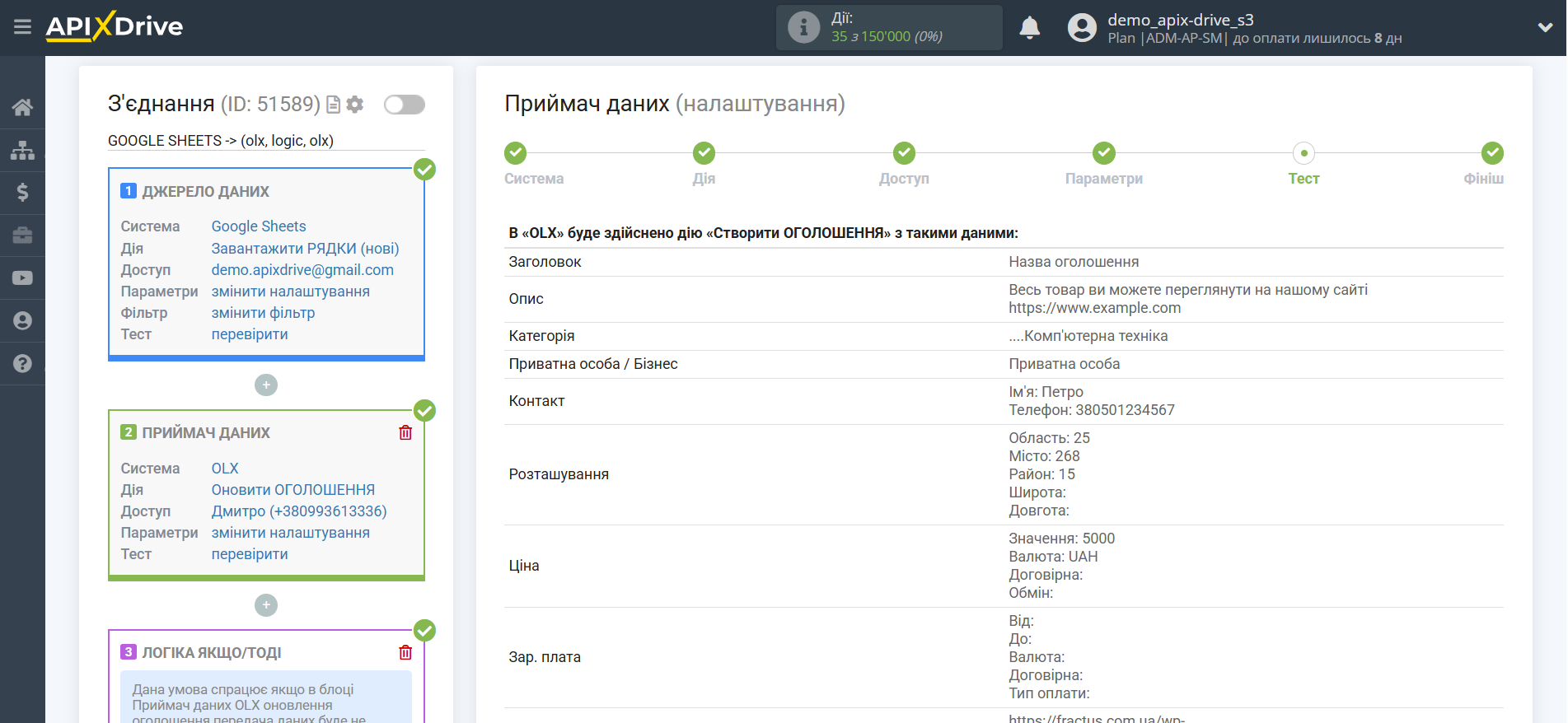The image size is (1568, 723).
Task: Open the notifications bell
Action: pyautogui.click(x=1029, y=28)
